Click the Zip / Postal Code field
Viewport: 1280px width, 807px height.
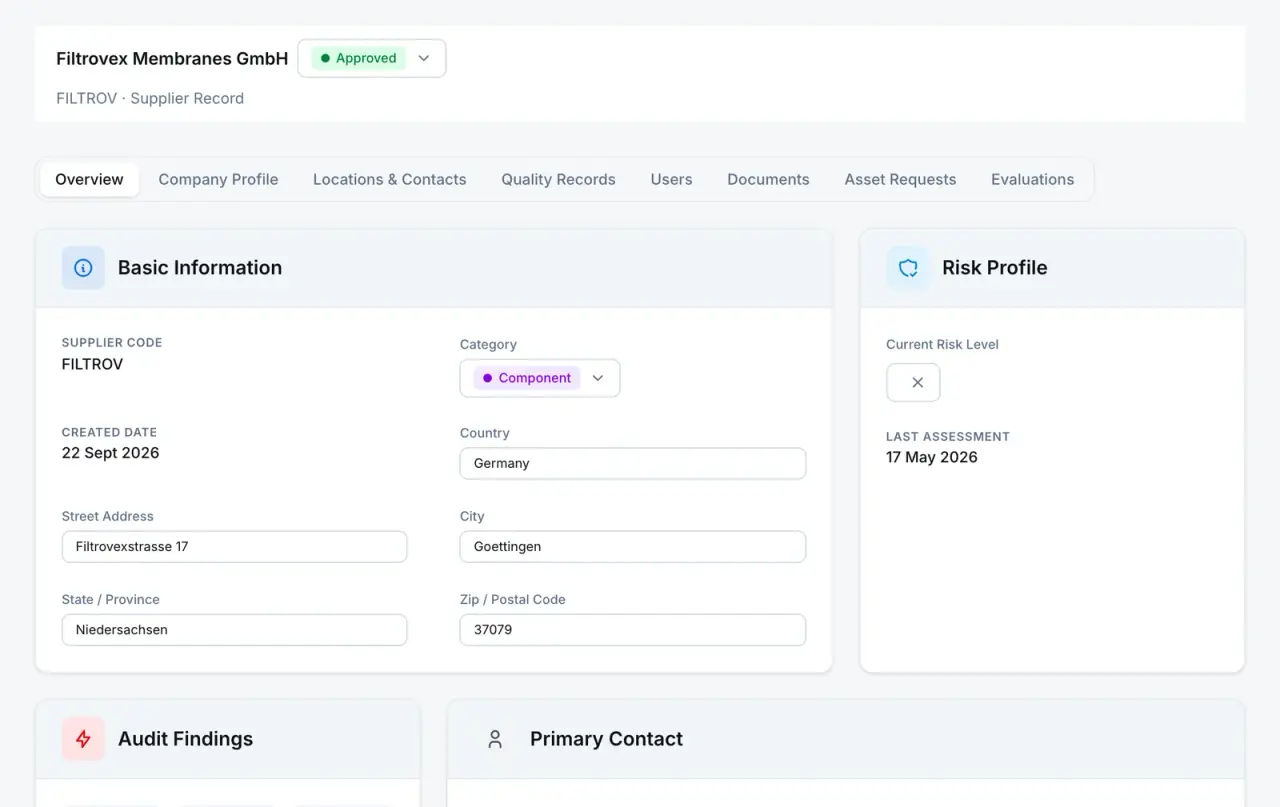tap(633, 630)
